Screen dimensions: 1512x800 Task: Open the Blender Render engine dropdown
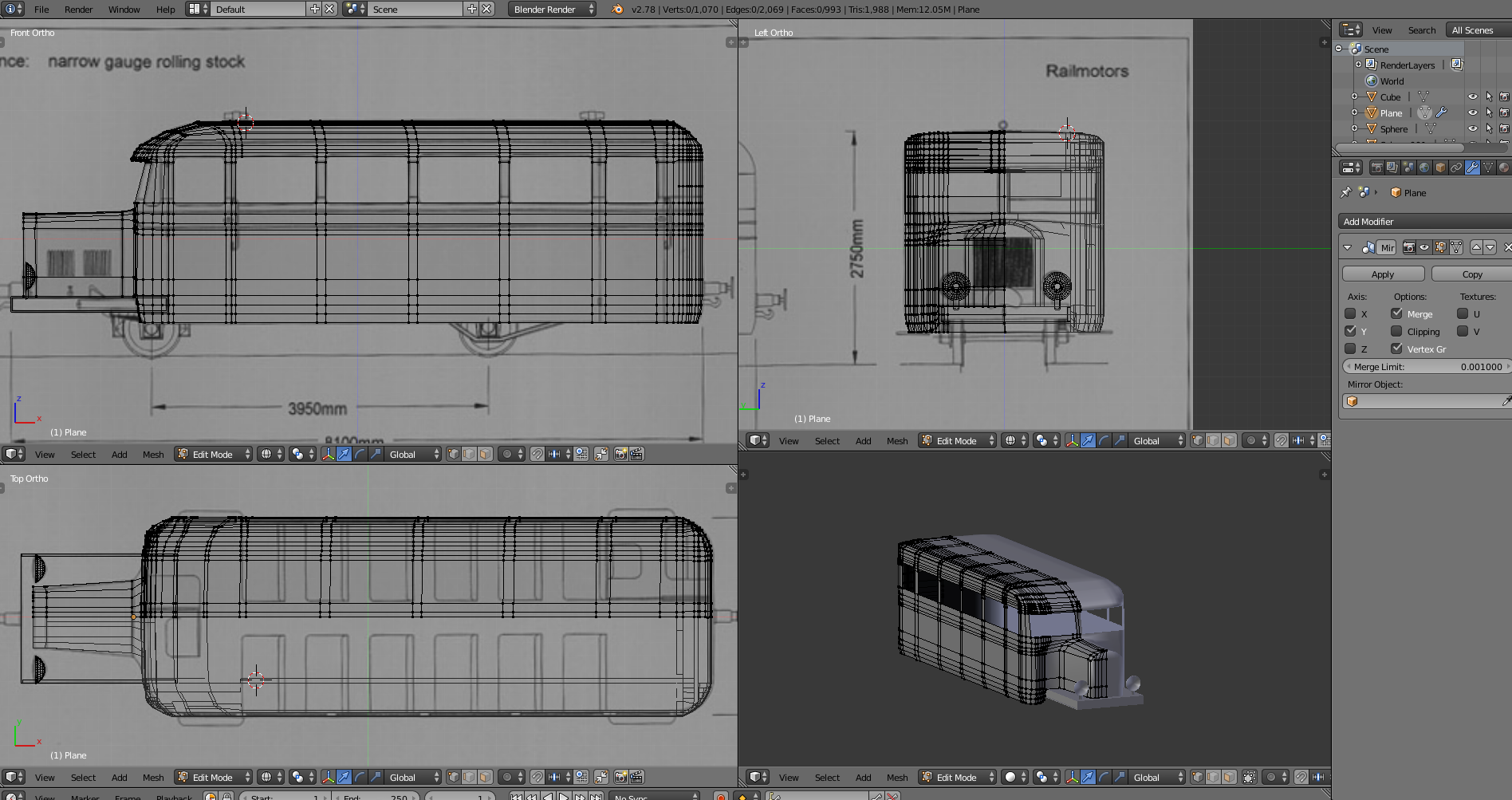coord(552,9)
